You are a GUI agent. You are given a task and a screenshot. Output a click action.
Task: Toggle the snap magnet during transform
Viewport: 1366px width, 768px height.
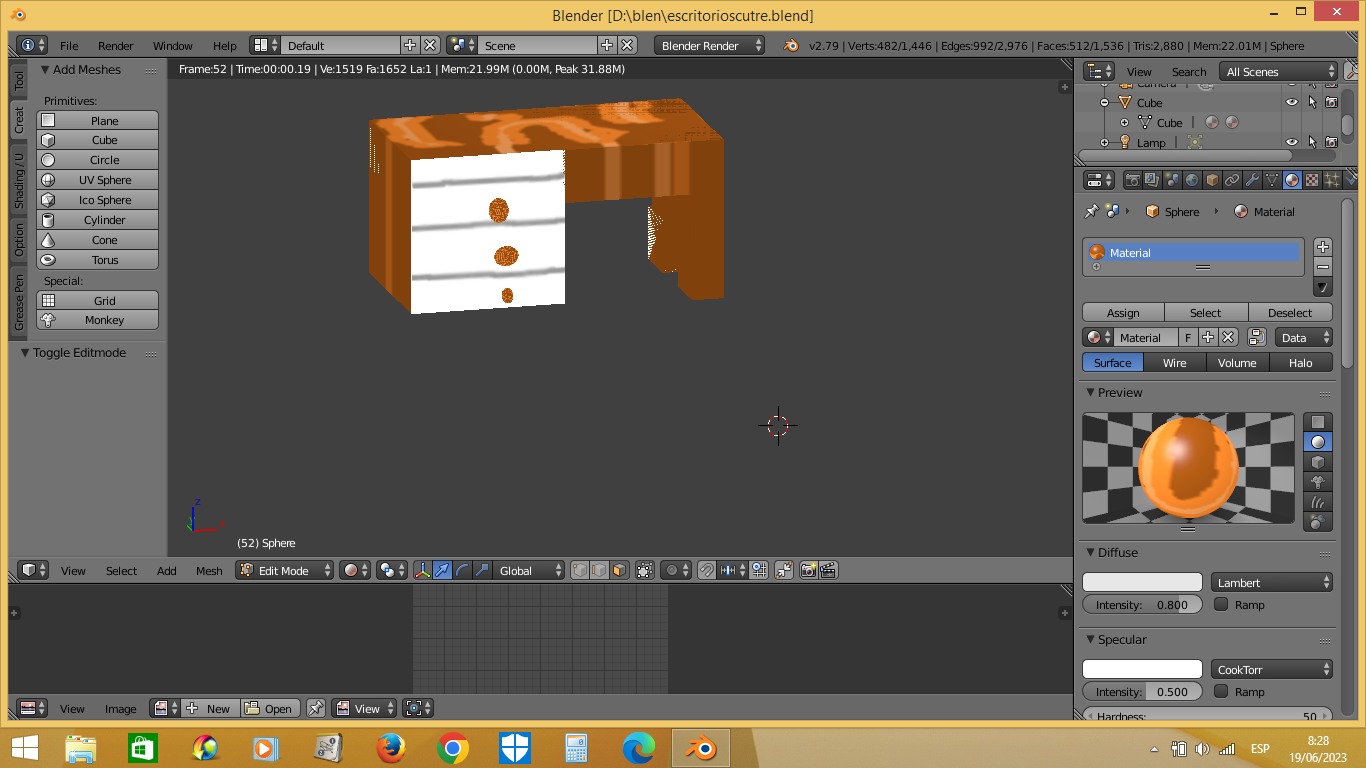707,570
